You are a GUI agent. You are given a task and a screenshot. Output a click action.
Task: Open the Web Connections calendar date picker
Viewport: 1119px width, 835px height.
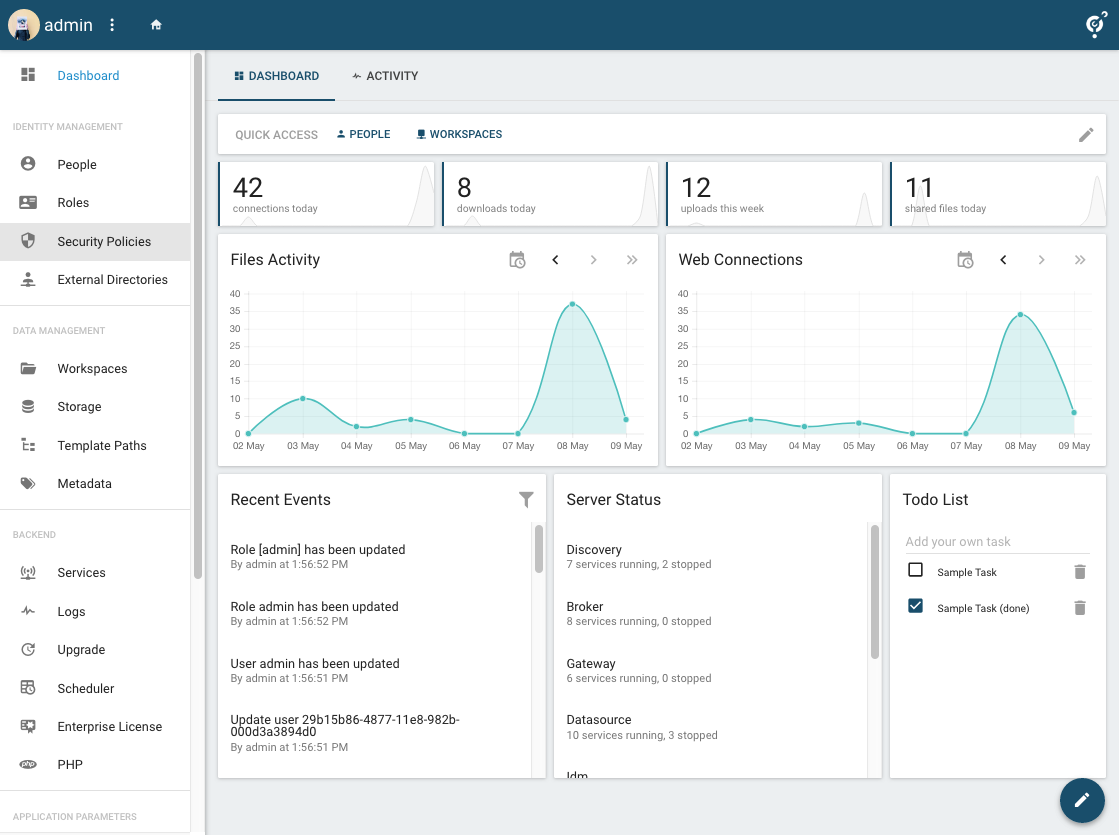click(x=965, y=260)
